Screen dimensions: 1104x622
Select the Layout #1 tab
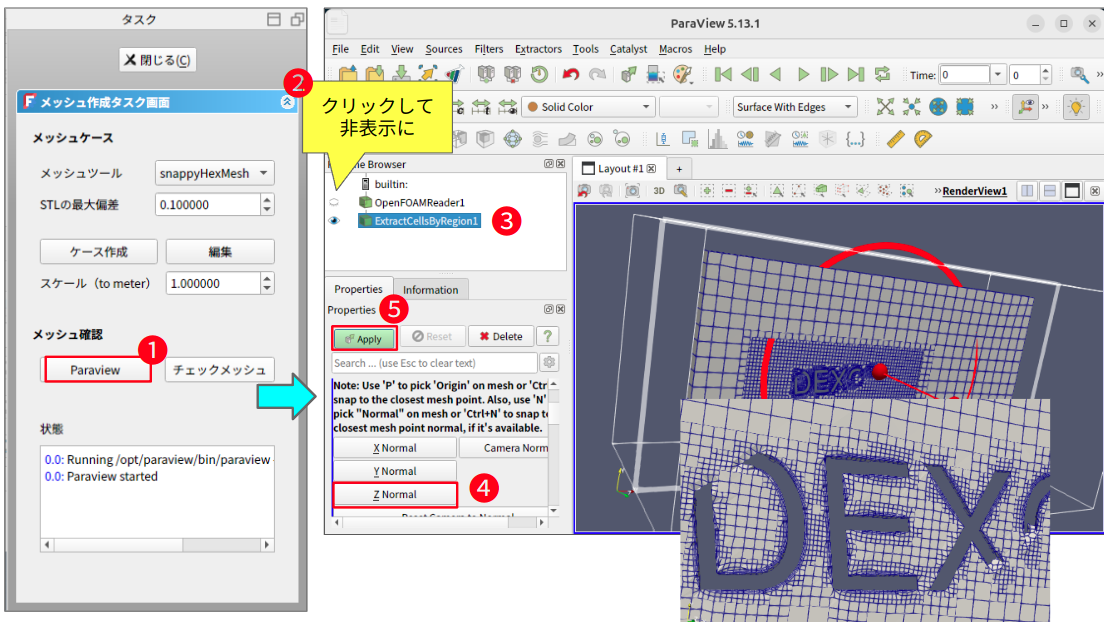coord(621,168)
